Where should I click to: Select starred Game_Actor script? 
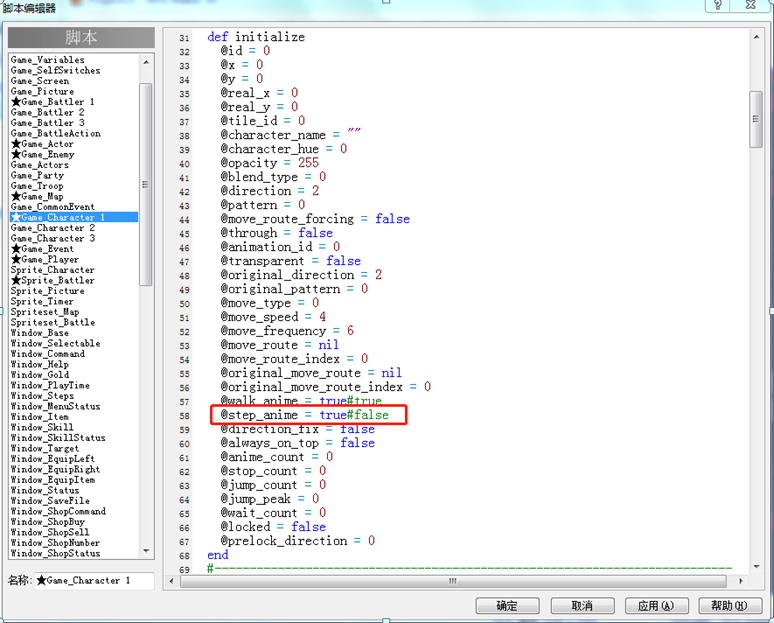(x=42, y=144)
